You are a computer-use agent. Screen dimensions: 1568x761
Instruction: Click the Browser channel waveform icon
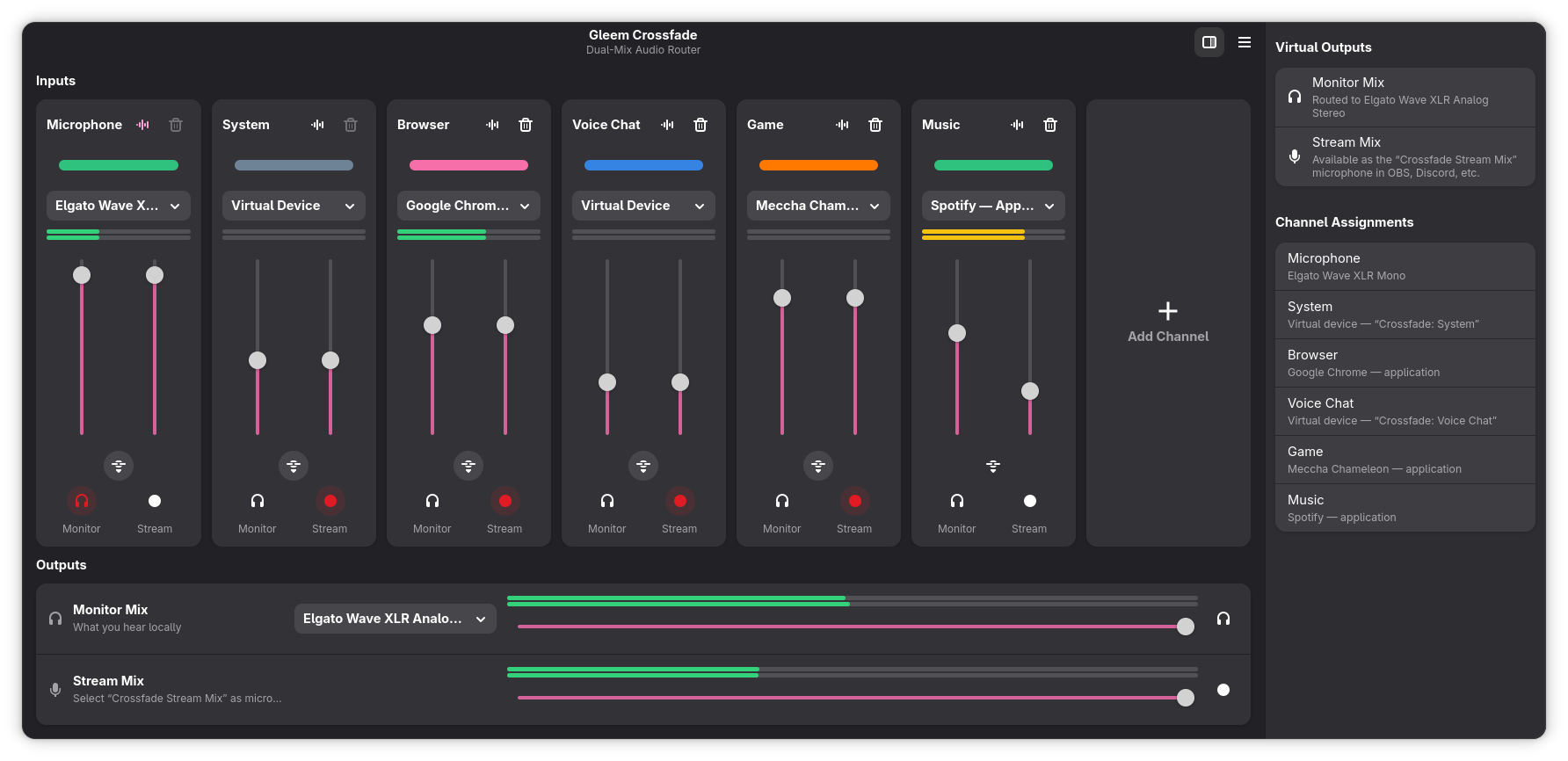[493, 125]
